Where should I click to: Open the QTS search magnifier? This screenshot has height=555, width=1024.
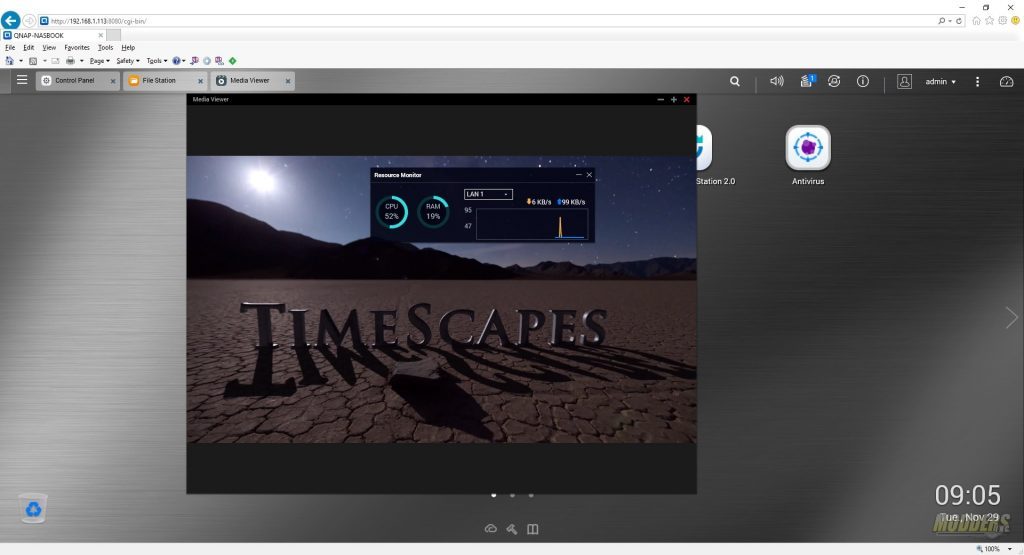point(735,82)
